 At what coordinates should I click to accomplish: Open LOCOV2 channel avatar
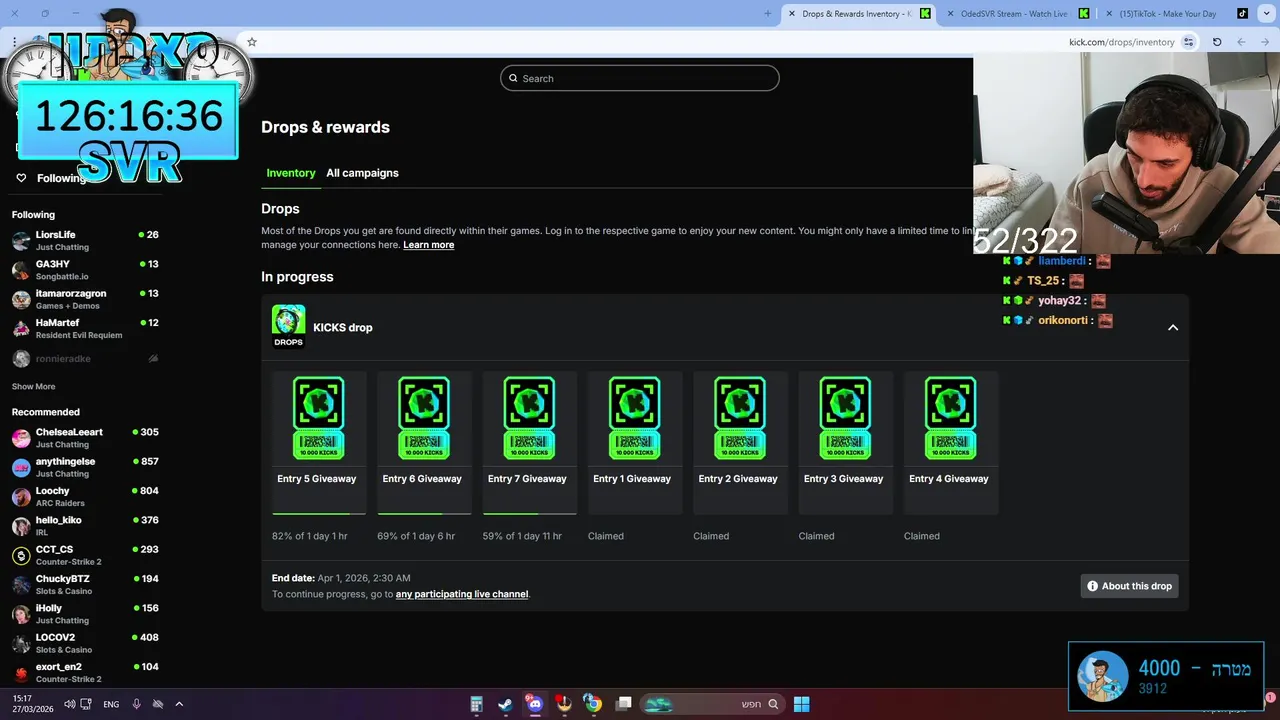21,643
